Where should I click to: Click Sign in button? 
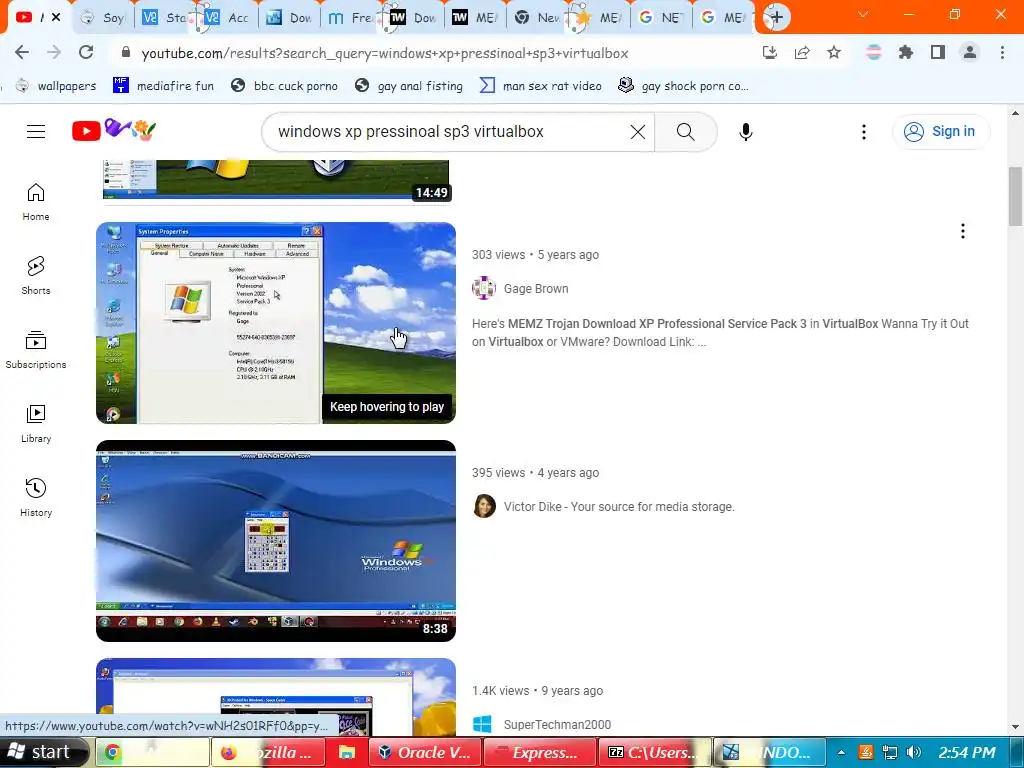tap(940, 131)
